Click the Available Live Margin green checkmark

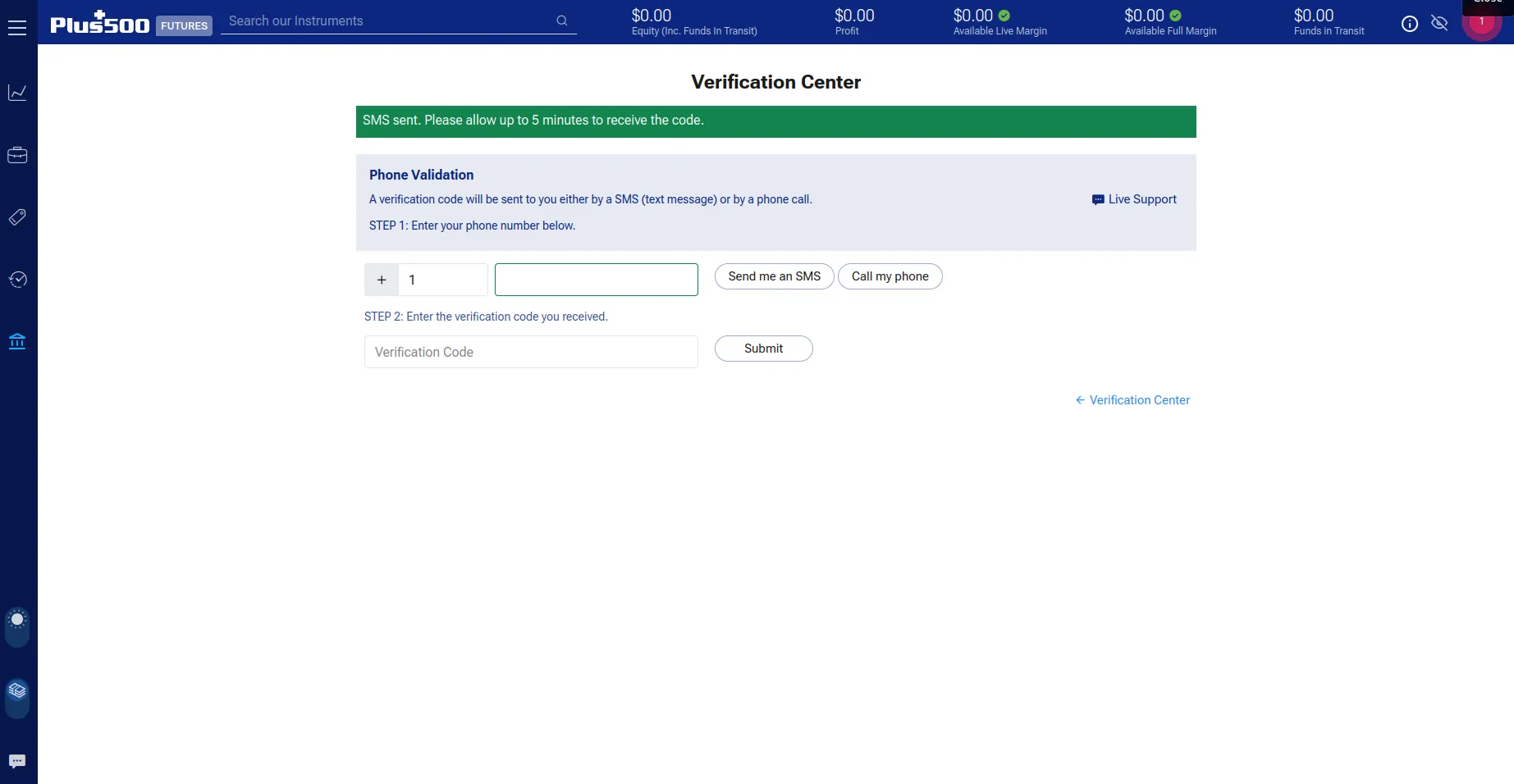coord(1004,16)
